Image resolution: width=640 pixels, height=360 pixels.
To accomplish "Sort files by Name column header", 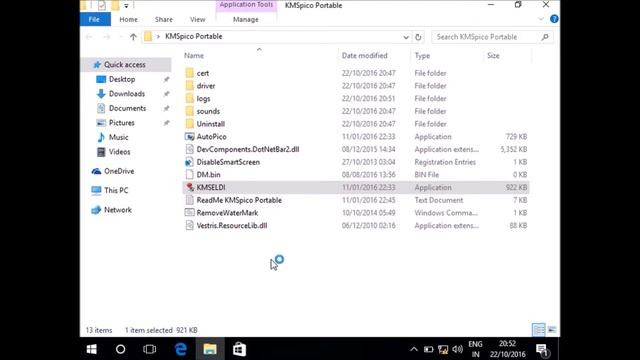I will [194, 56].
